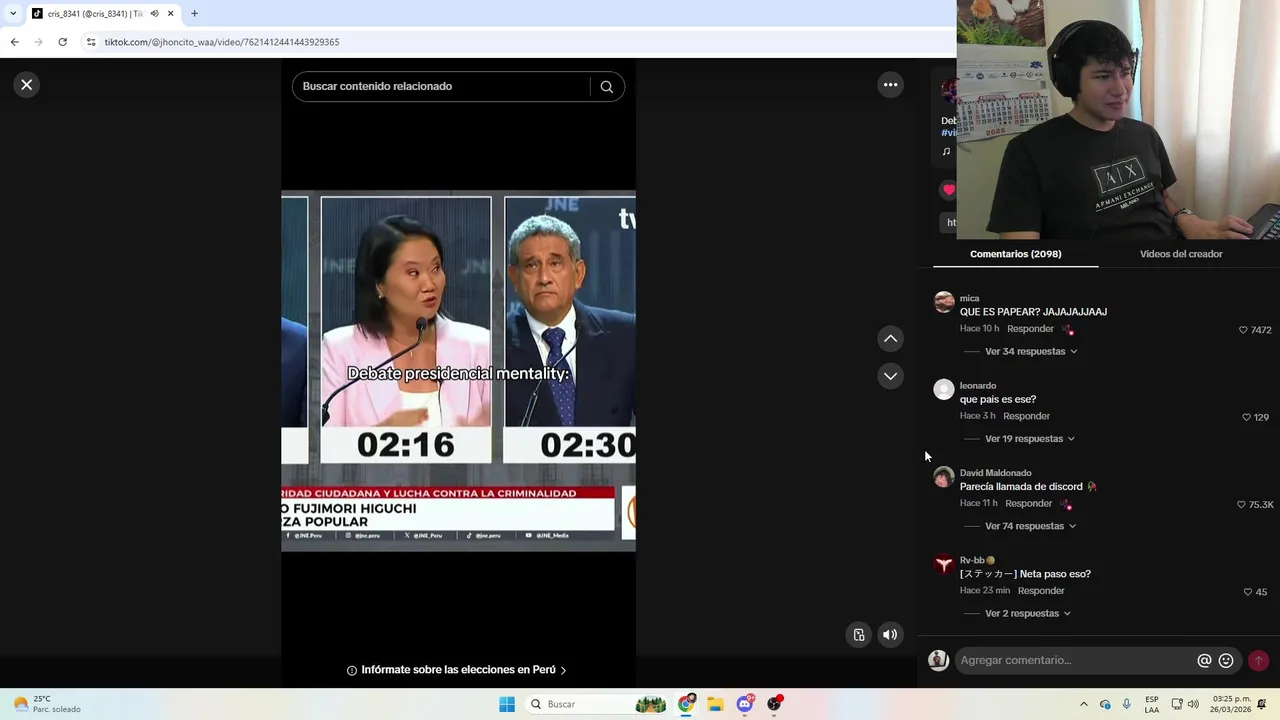This screenshot has width=1280, height=720.
Task: Click the microphone icon in system tray
Action: tap(1127, 704)
